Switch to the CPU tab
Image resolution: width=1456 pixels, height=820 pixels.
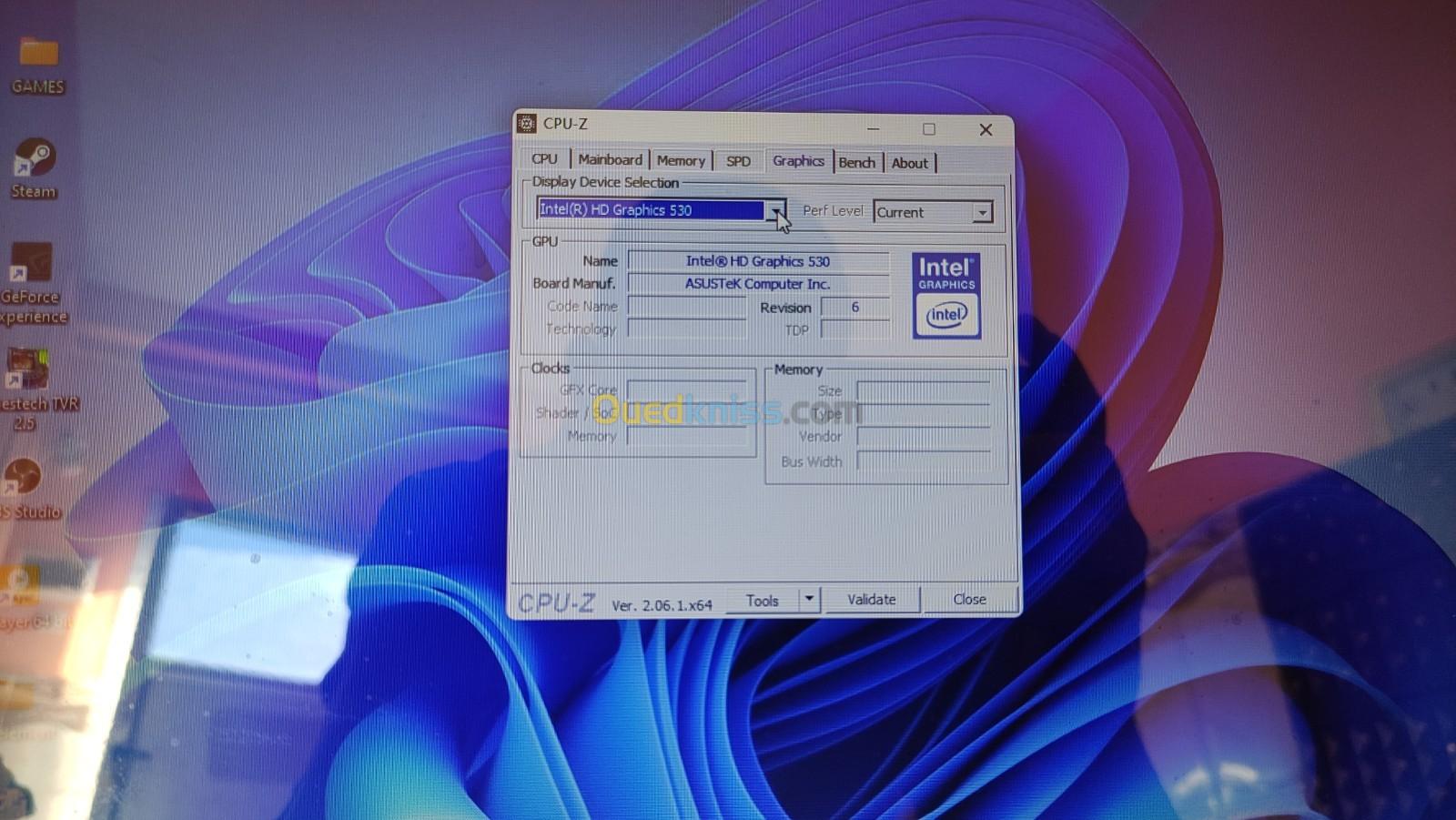tap(544, 159)
